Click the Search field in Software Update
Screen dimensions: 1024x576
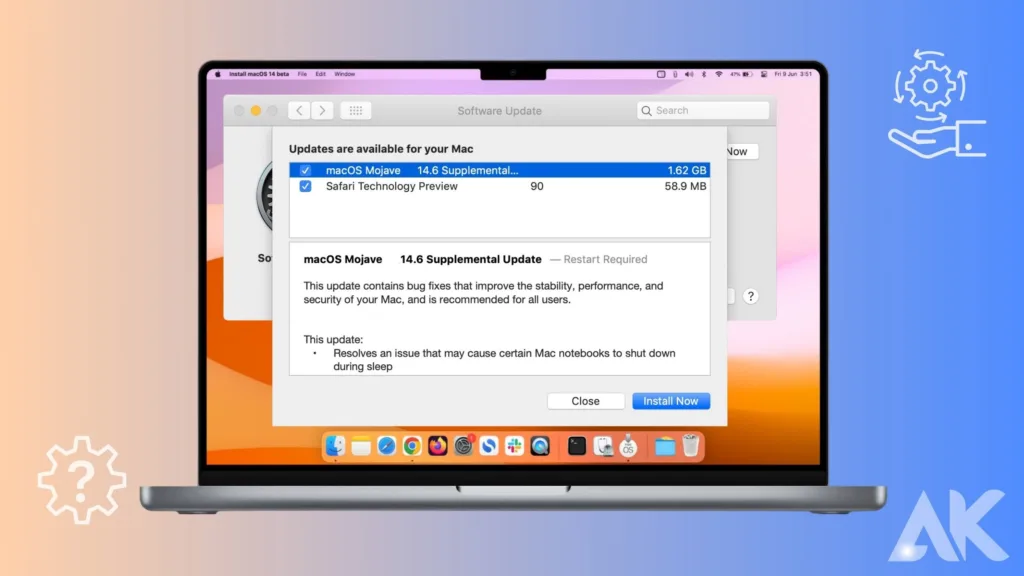[703, 110]
